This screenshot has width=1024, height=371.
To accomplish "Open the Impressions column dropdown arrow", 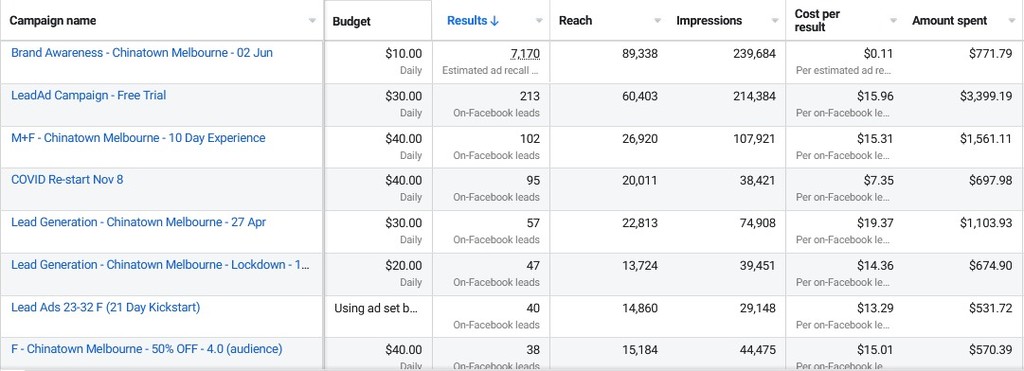I will coord(775,21).
